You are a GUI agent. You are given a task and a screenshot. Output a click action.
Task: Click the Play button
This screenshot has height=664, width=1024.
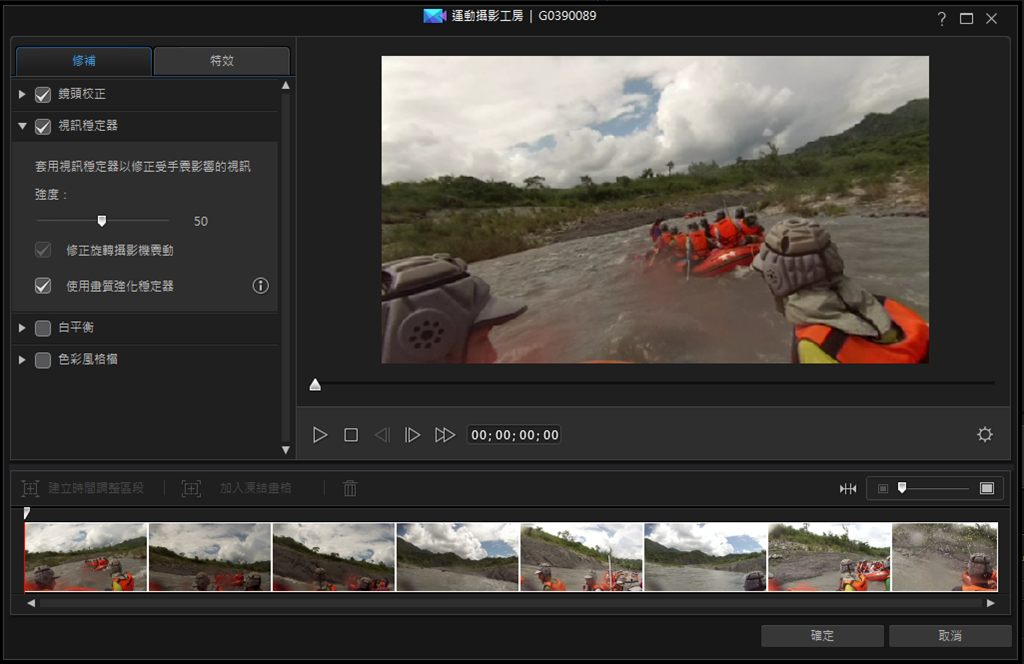pyautogui.click(x=320, y=435)
